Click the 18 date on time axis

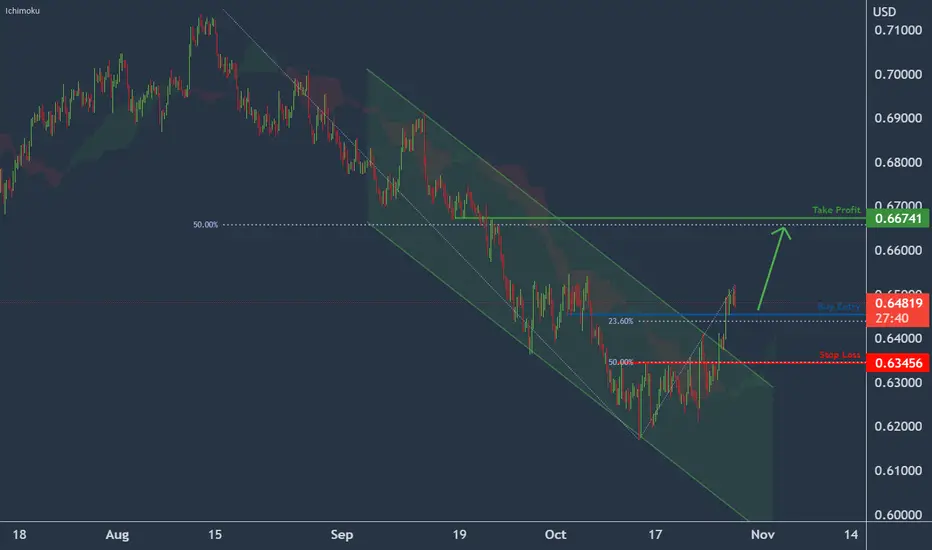(19, 535)
